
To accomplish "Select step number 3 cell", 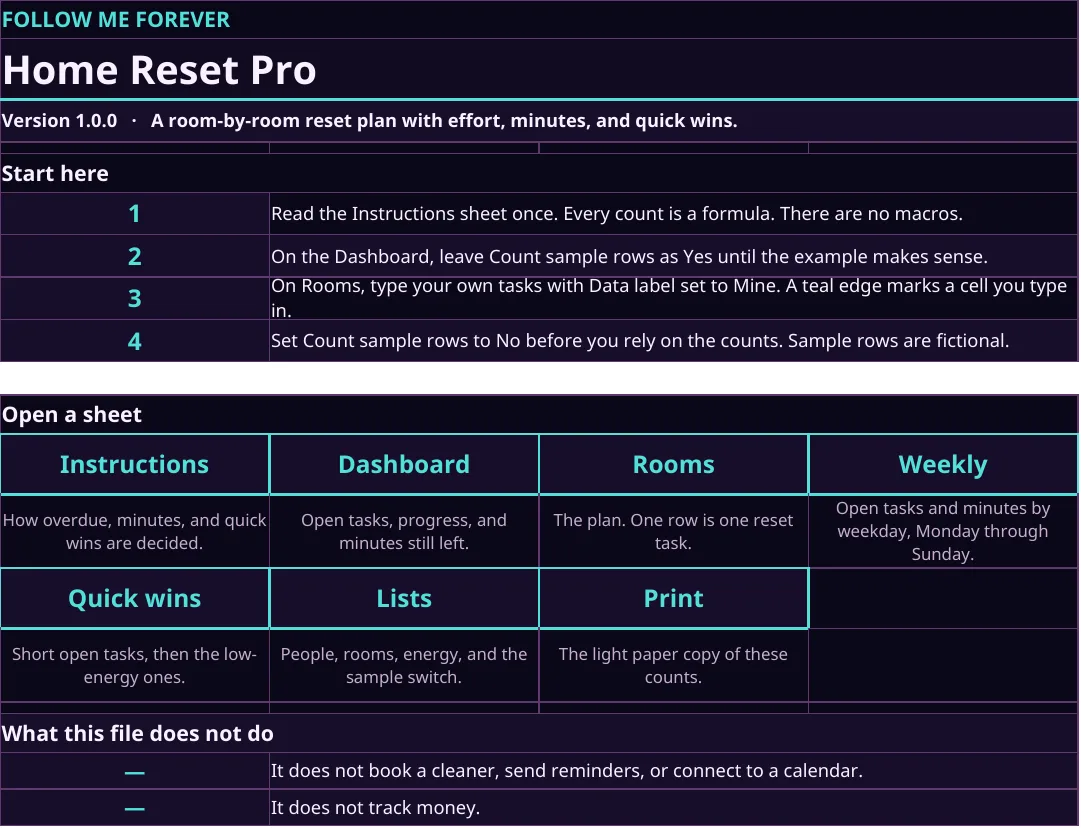I will coord(134,299).
